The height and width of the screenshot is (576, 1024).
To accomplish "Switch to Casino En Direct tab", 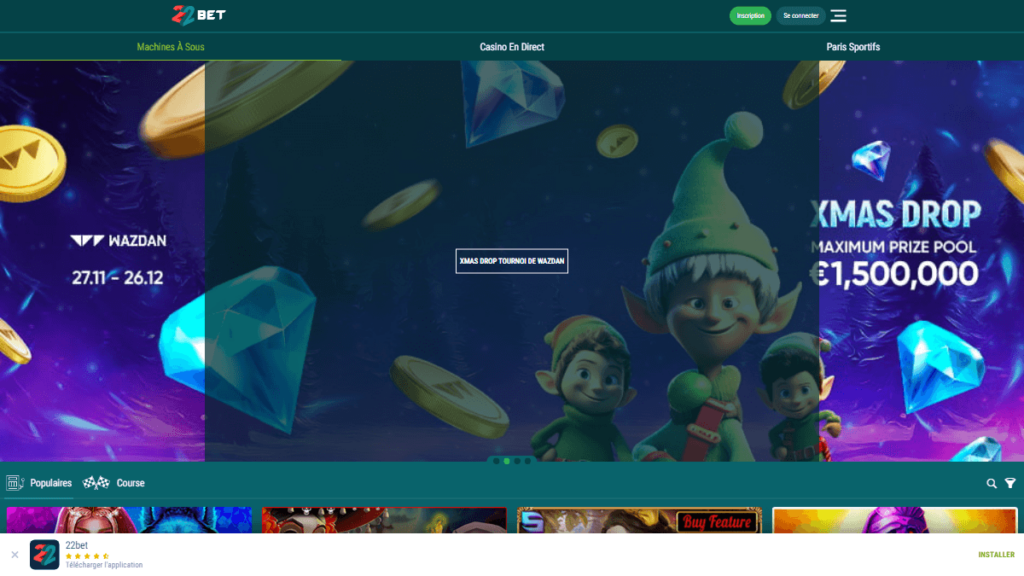I will [512, 46].
